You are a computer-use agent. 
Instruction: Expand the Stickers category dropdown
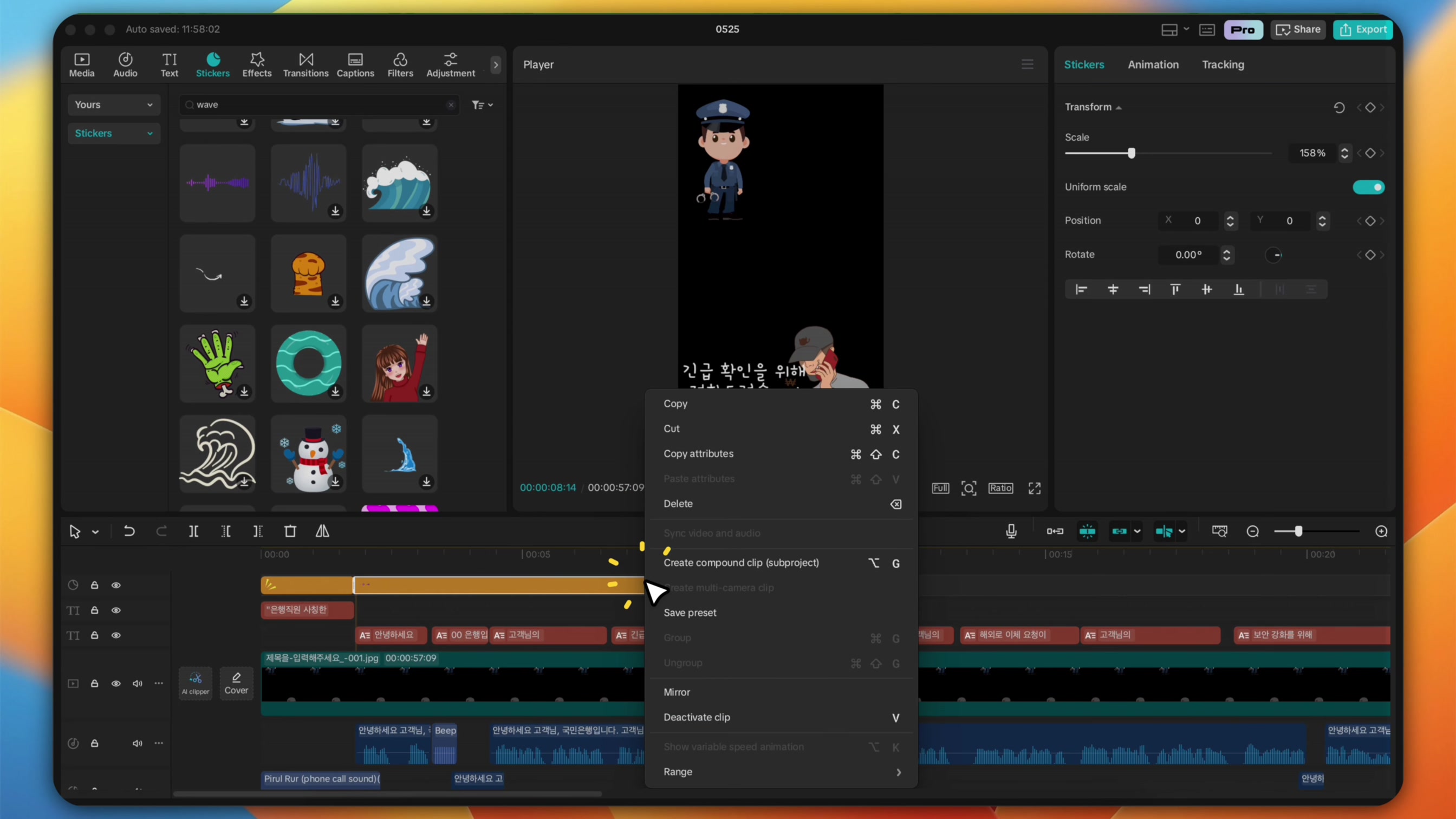click(x=114, y=133)
